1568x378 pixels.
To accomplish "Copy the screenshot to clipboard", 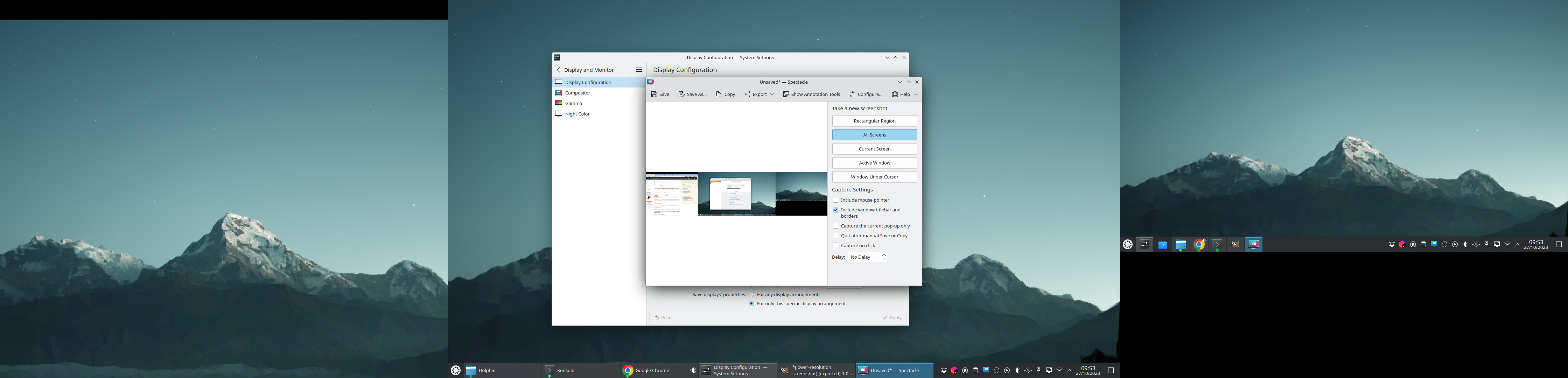I will coord(726,94).
